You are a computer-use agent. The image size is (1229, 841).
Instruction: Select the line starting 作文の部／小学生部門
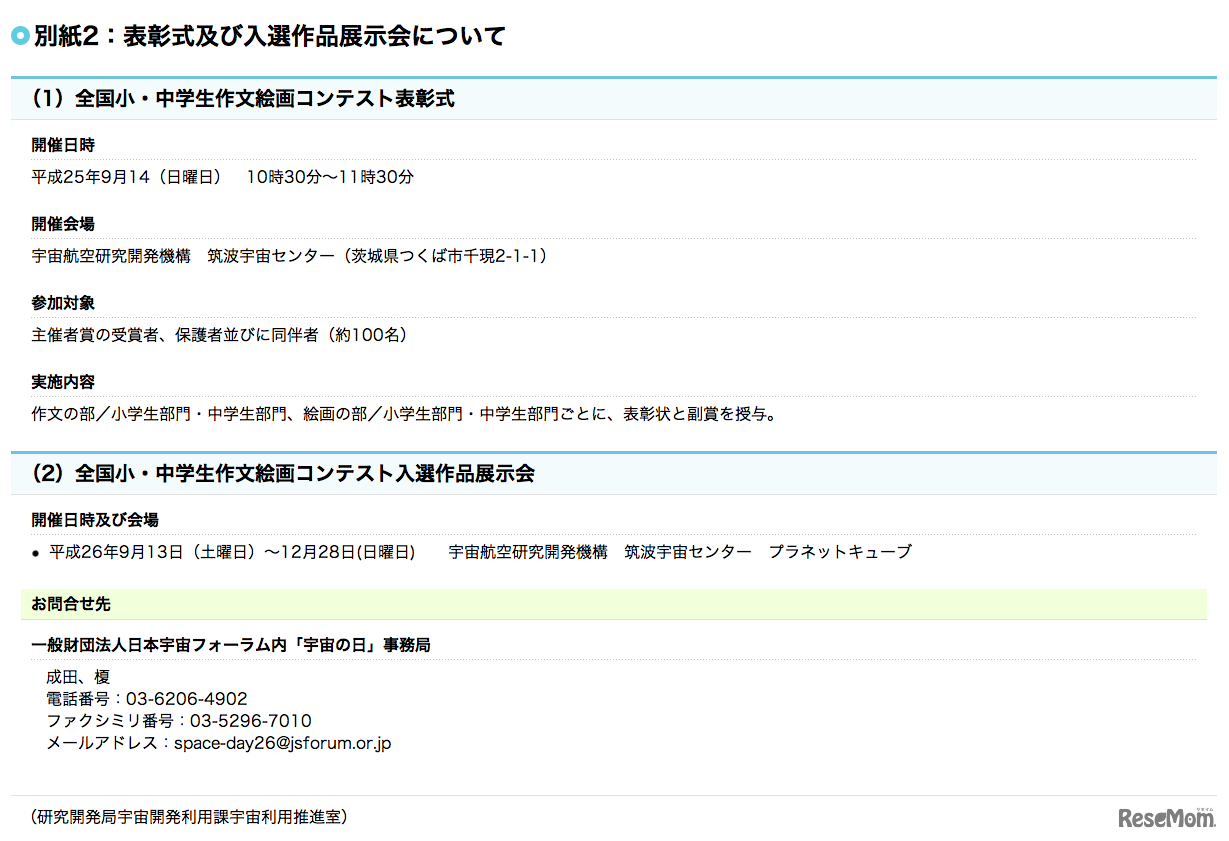coord(404,414)
